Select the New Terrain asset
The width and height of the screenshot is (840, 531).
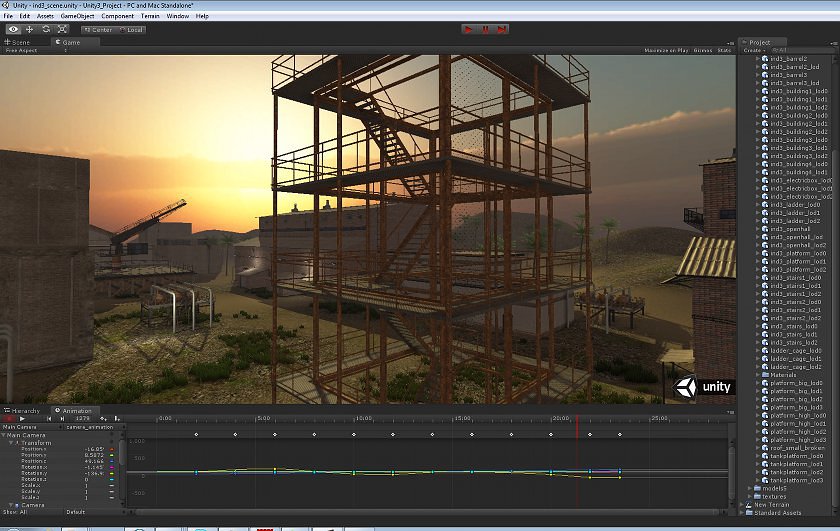pos(771,504)
